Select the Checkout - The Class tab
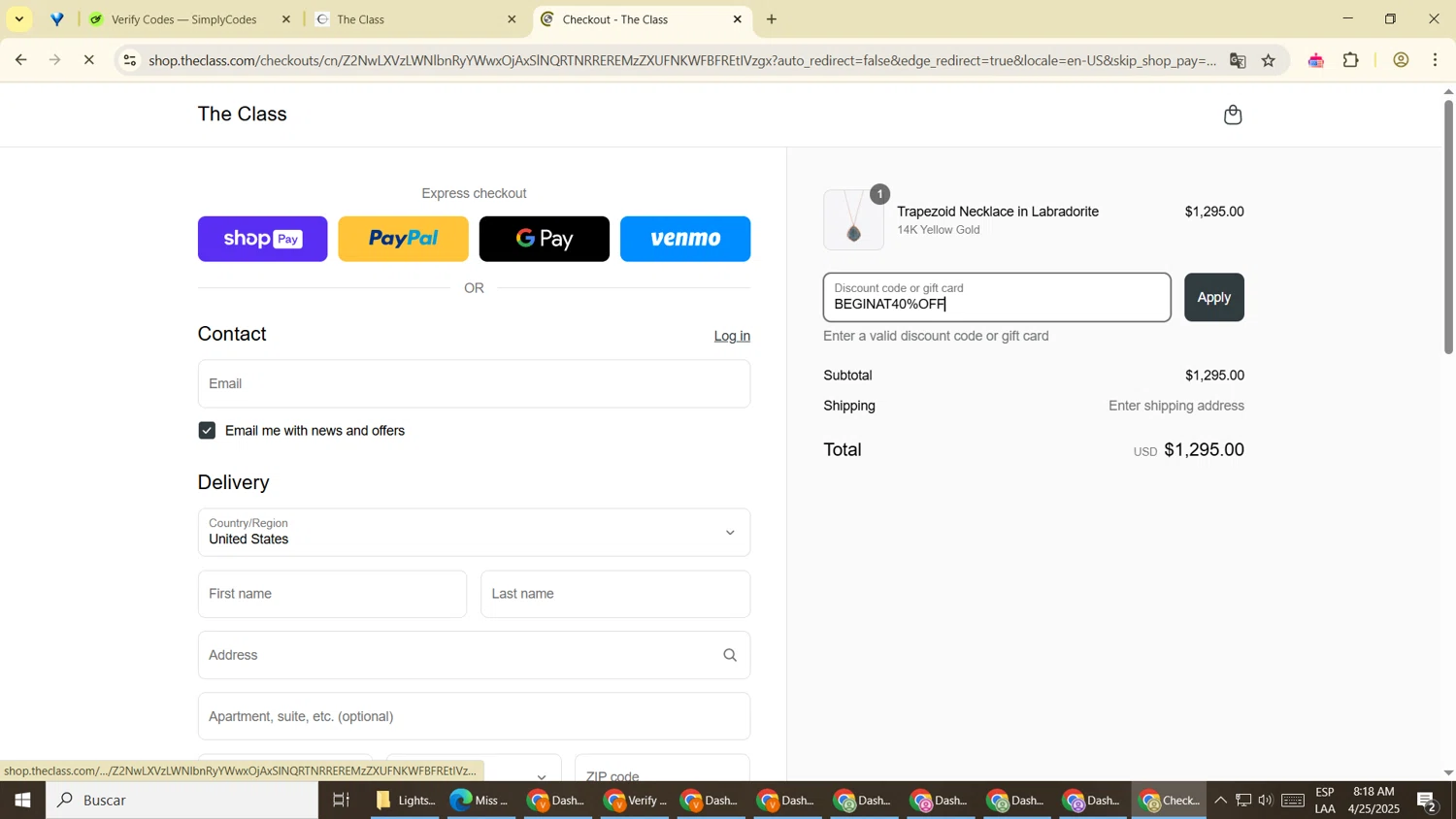1456x819 pixels. (641, 19)
